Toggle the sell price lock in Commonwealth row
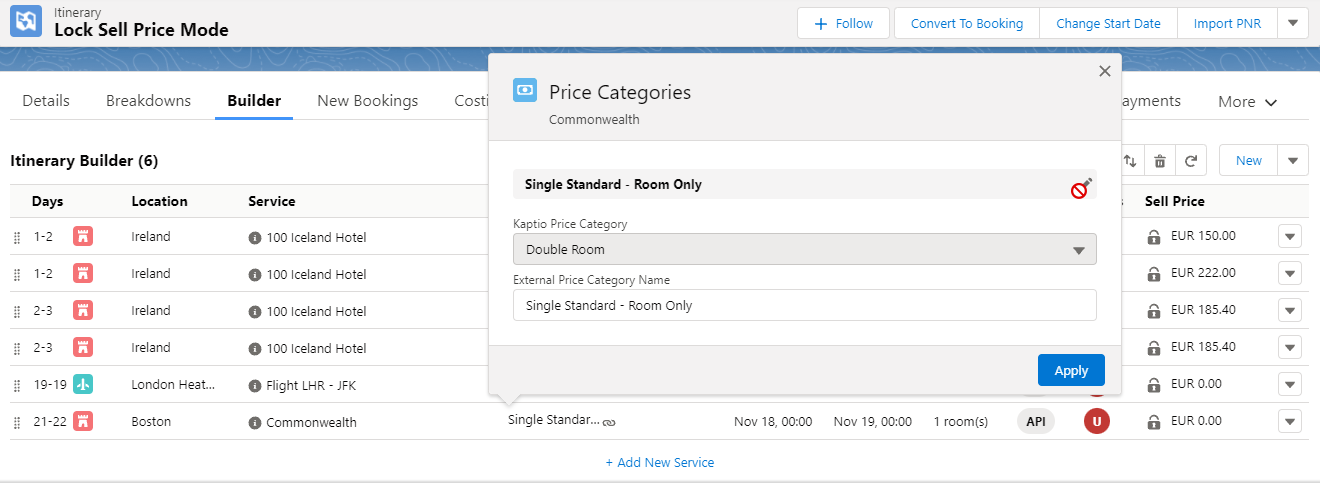 (1154, 422)
